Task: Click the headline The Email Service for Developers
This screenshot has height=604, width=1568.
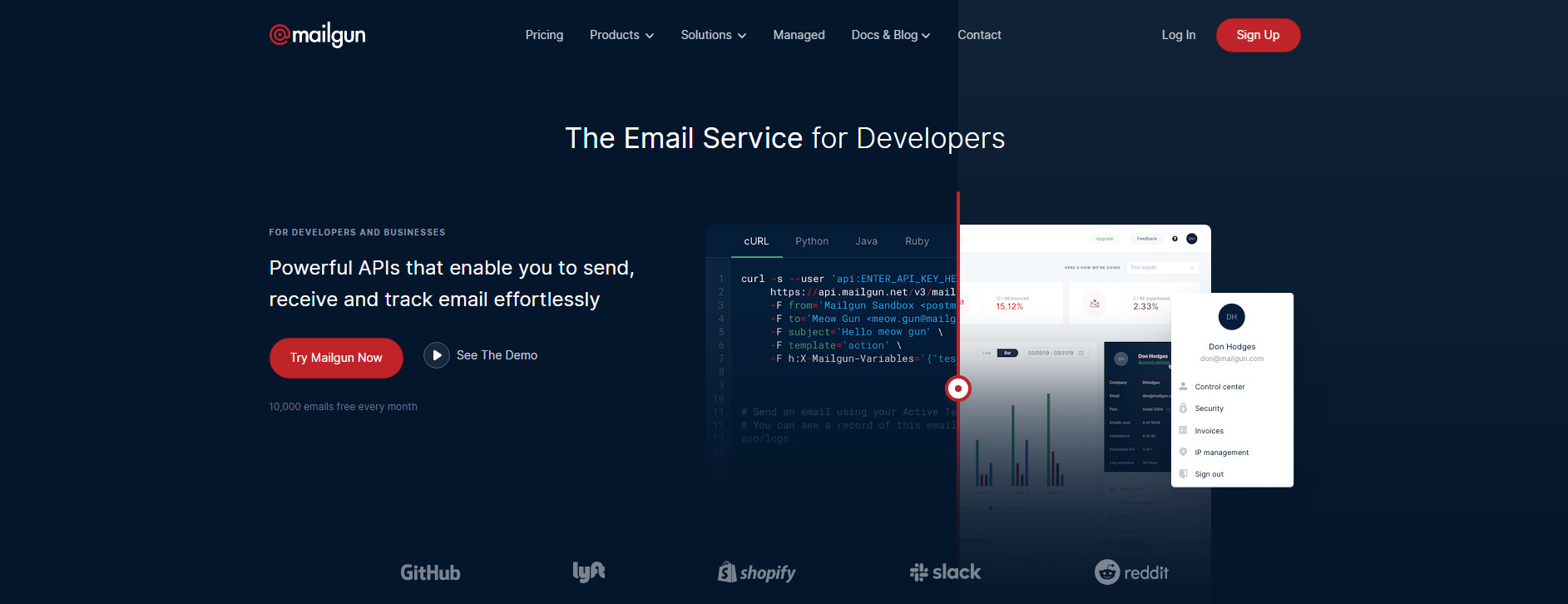Action: click(x=784, y=138)
